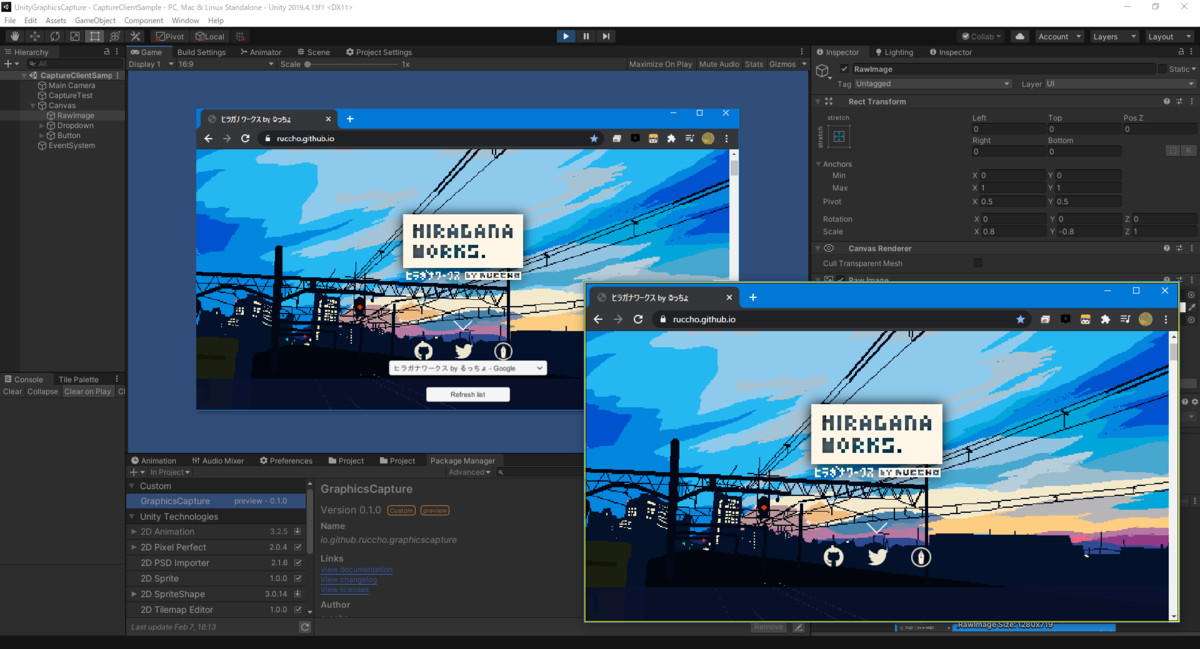The height and width of the screenshot is (649, 1200).
Task: Select the Rect tool in Unity toolbar
Action: pos(95,36)
